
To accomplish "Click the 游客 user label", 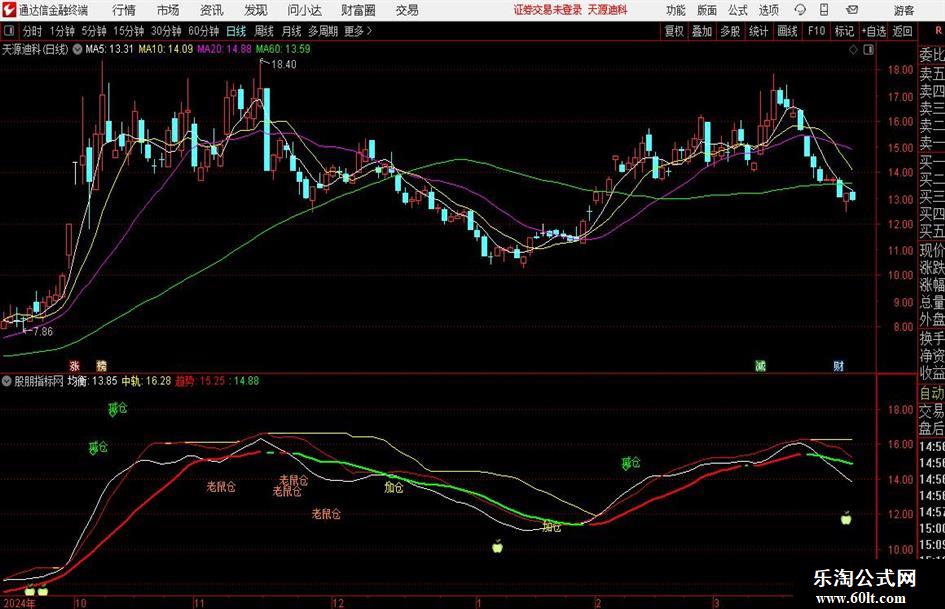I will (x=903, y=10).
